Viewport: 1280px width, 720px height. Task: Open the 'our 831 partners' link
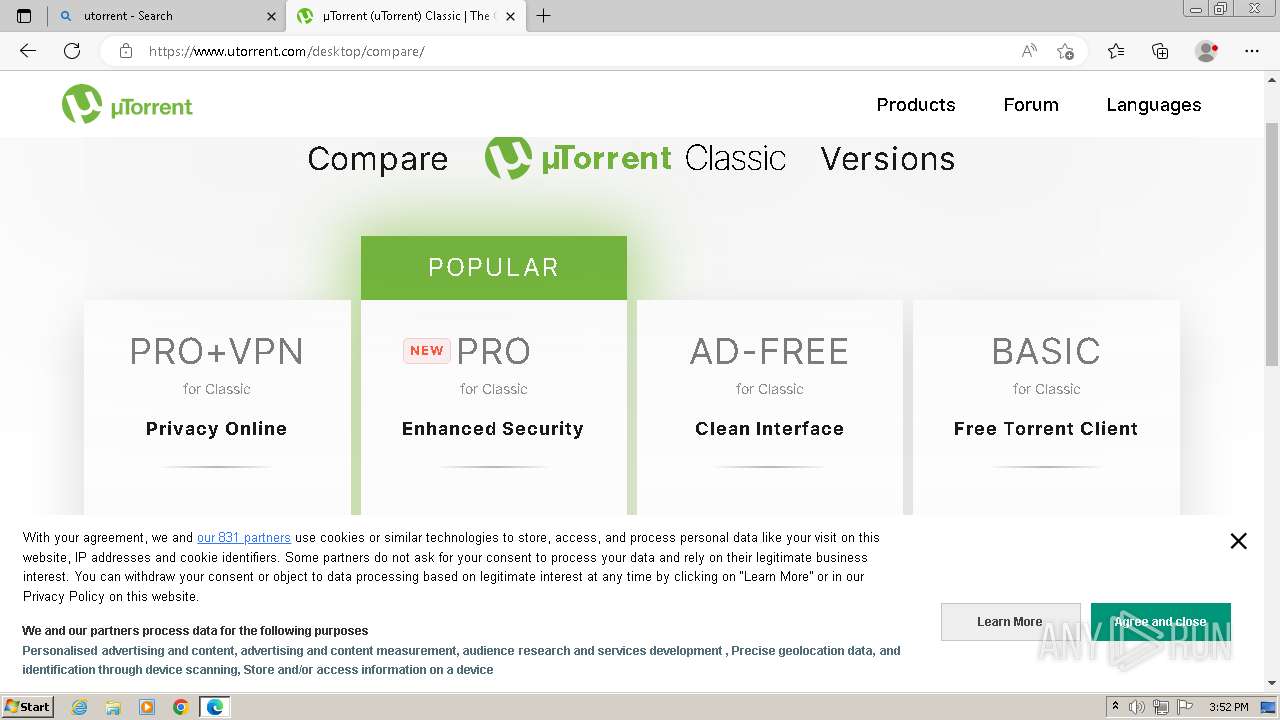point(244,538)
